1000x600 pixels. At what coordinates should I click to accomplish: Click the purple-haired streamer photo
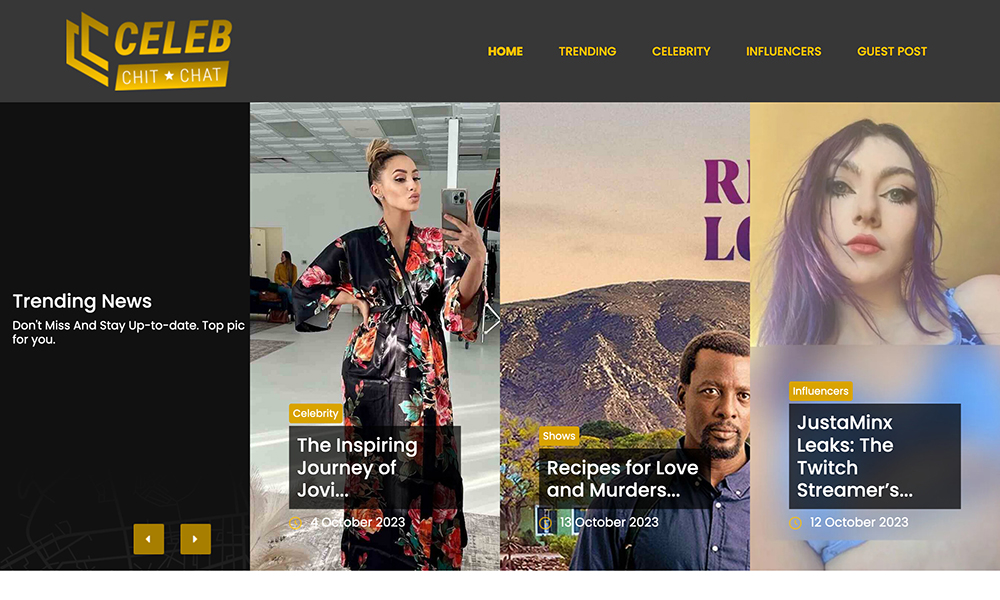click(875, 224)
